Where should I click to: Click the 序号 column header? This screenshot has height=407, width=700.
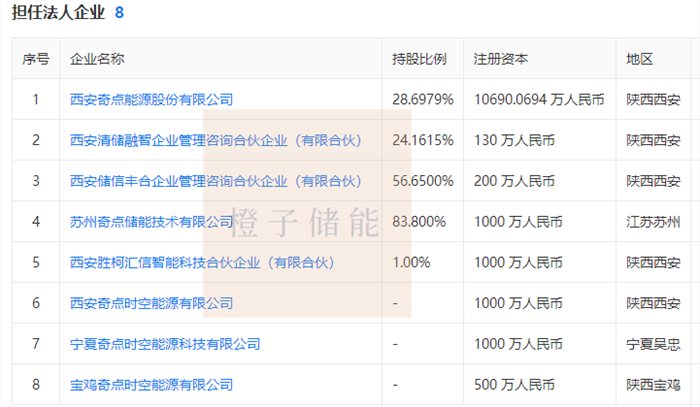36,59
